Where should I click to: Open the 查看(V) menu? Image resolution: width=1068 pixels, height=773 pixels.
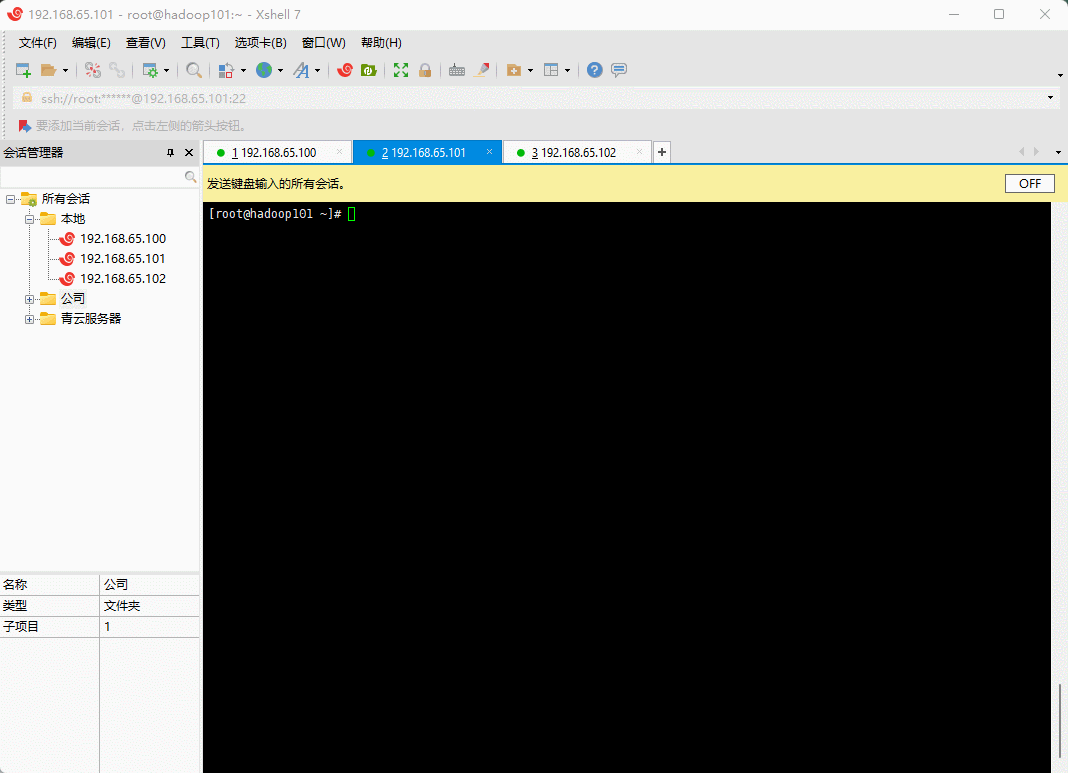pos(146,43)
